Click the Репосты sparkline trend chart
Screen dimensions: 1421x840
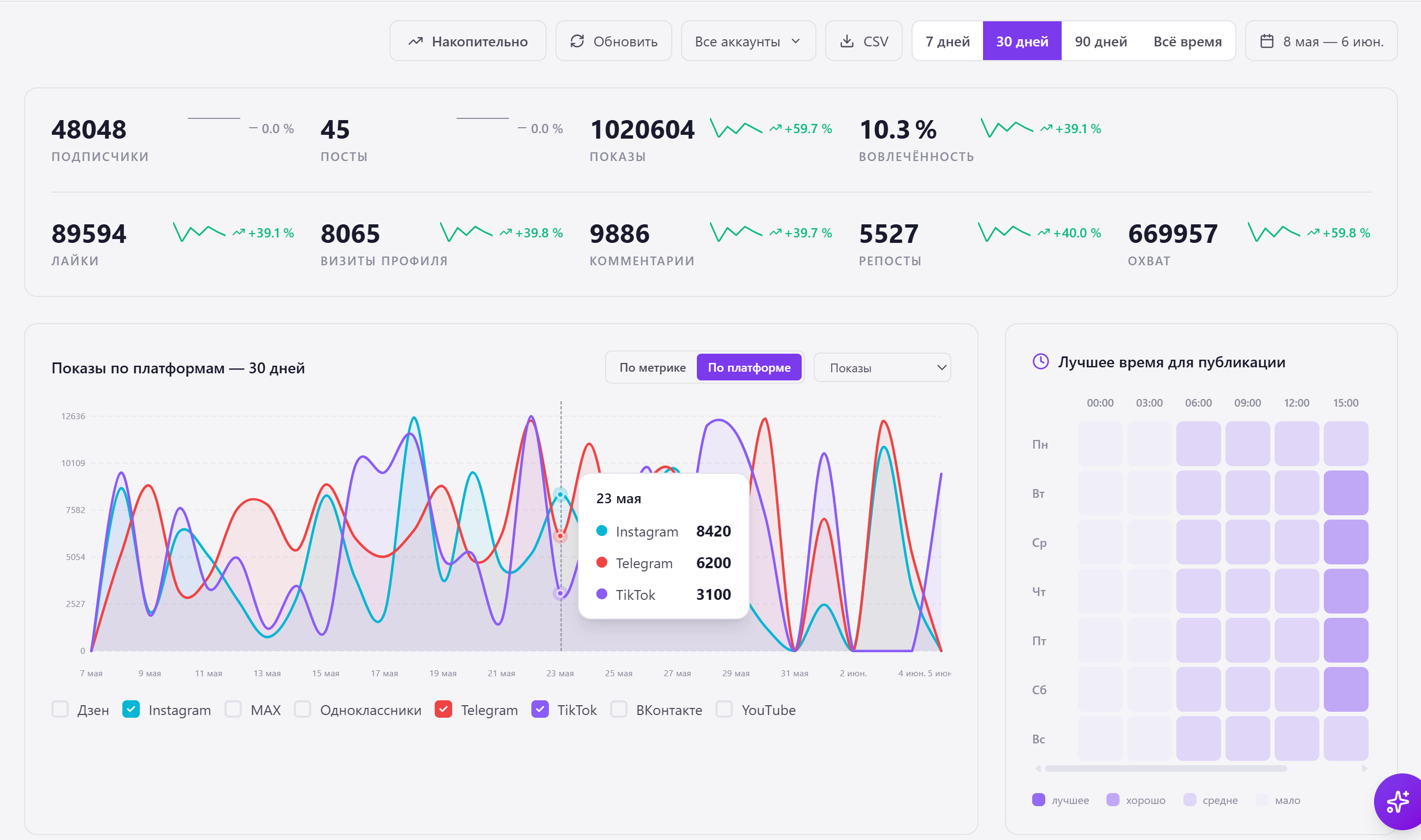(1004, 233)
